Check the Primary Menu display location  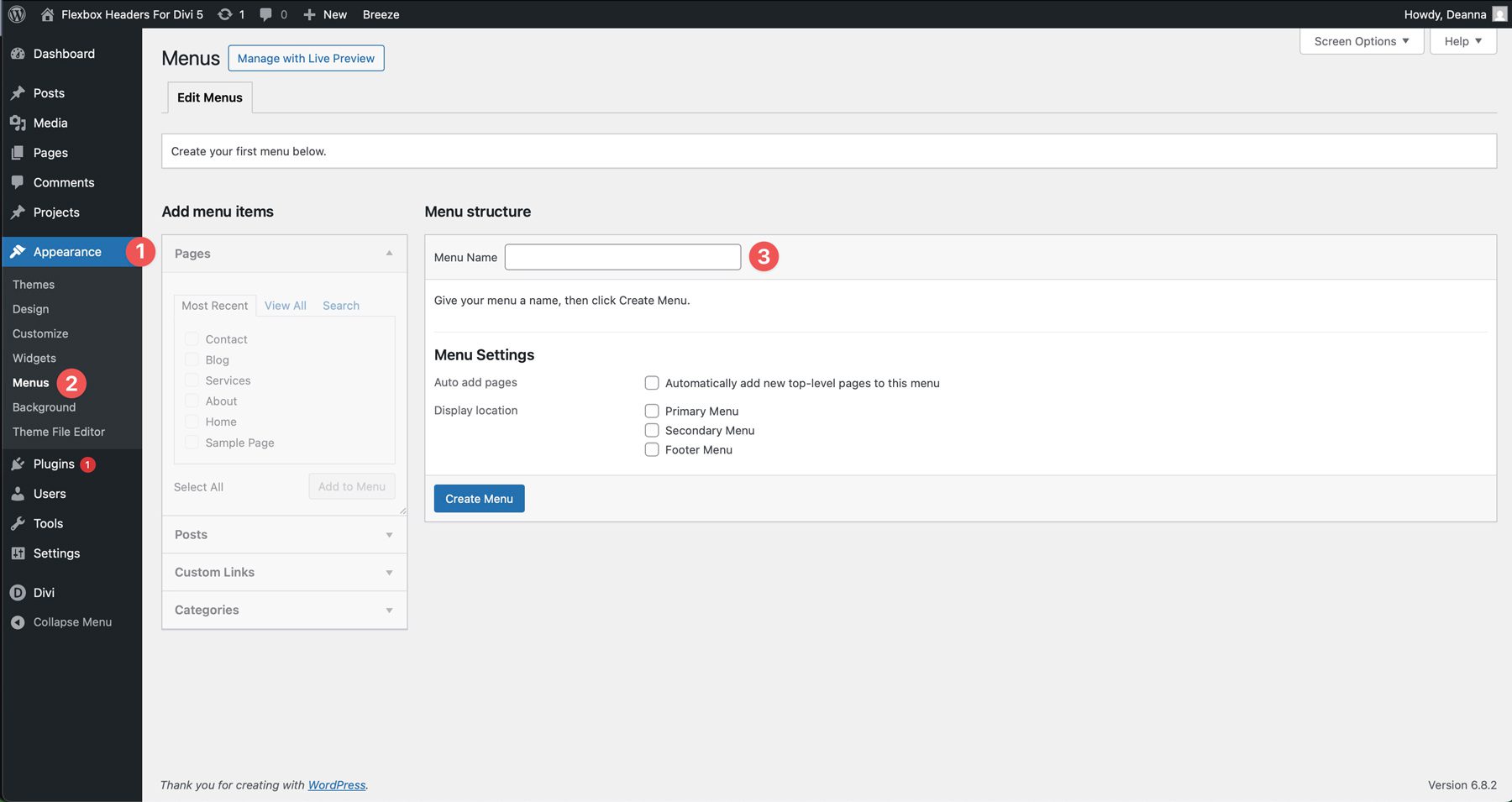pos(652,411)
